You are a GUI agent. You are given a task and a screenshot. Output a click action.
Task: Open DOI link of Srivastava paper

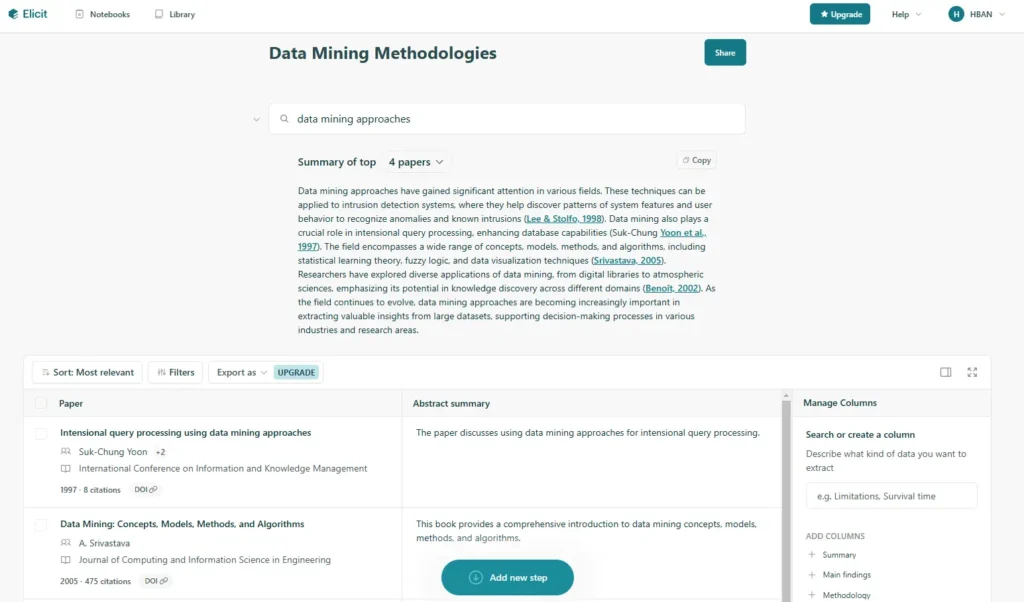156,581
